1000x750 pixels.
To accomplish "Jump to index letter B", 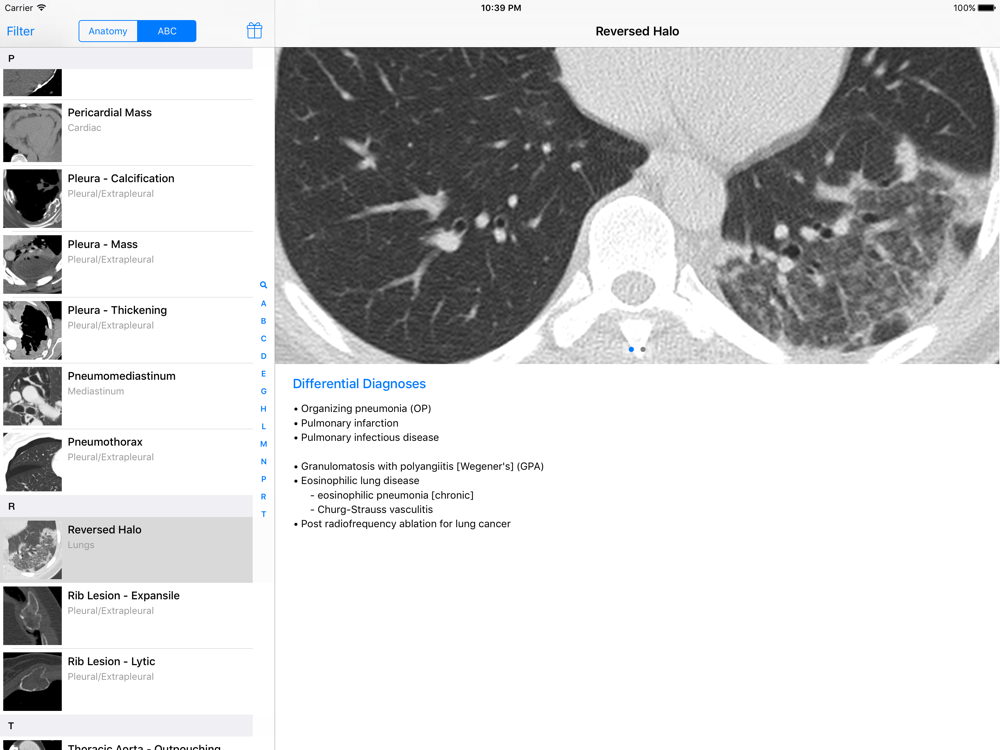I will 263,321.
